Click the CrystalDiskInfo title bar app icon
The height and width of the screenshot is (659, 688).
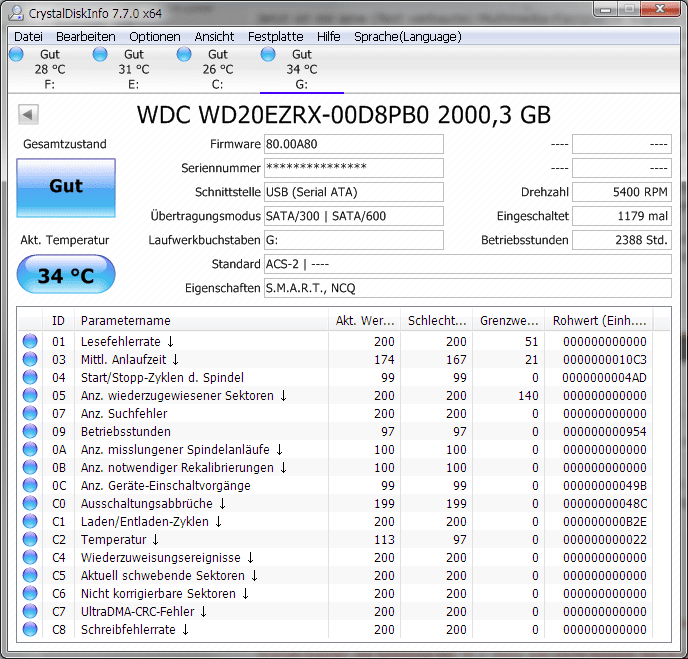(16, 13)
